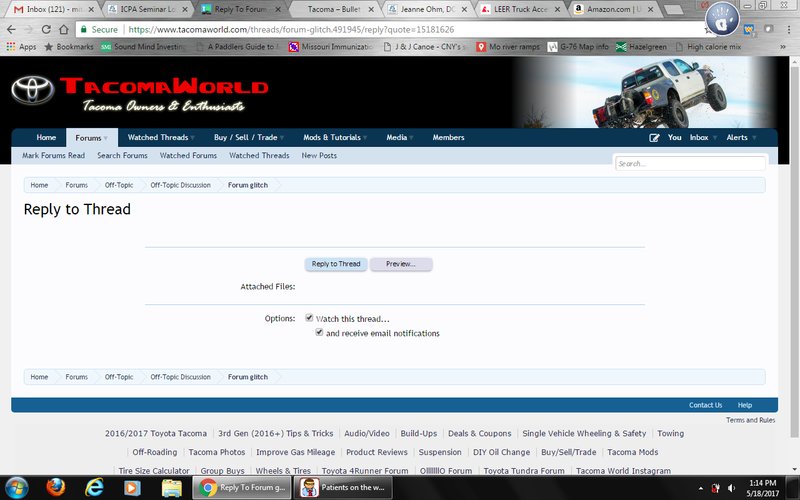800x500 pixels.
Task: Click the Search Forums link
Action: click(x=122, y=156)
